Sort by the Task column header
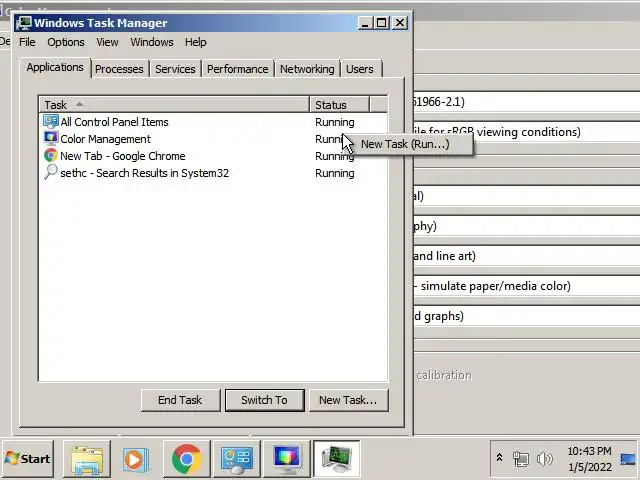Image resolution: width=640 pixels, height=480 pixels. click(x=174, y=104)
